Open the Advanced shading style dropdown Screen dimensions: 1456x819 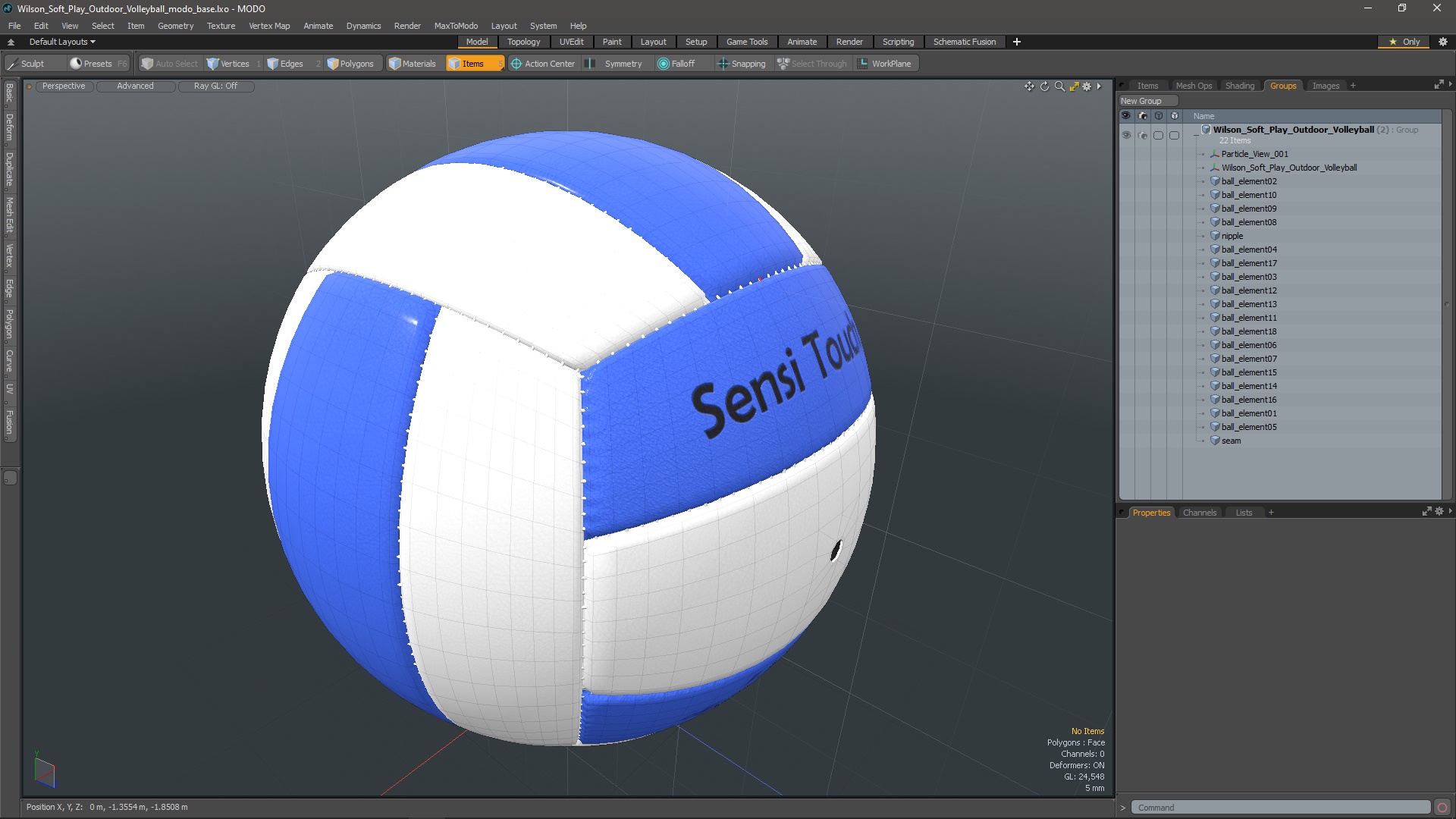[135, 86]
